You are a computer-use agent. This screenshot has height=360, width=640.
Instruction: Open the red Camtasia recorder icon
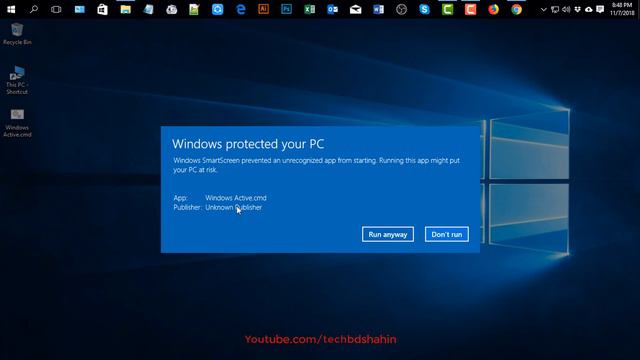pos(470,9)
